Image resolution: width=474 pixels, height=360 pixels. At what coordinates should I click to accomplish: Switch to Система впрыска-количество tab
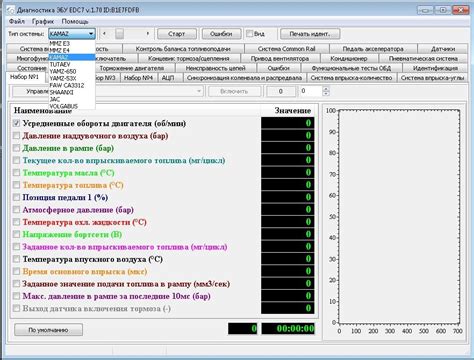pyautogui.click(x=351, y=78)
